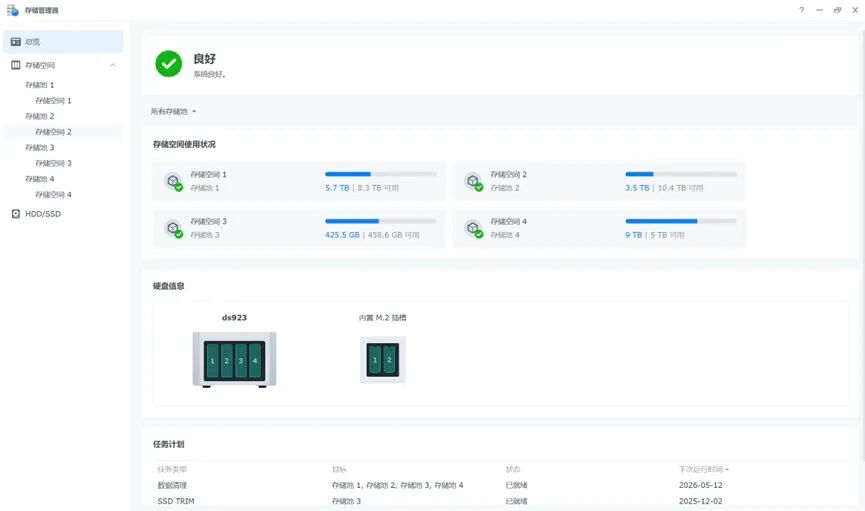Click the 目标 column header
Image resolution: width=865 pixels, height=511 pixels.
339,469
